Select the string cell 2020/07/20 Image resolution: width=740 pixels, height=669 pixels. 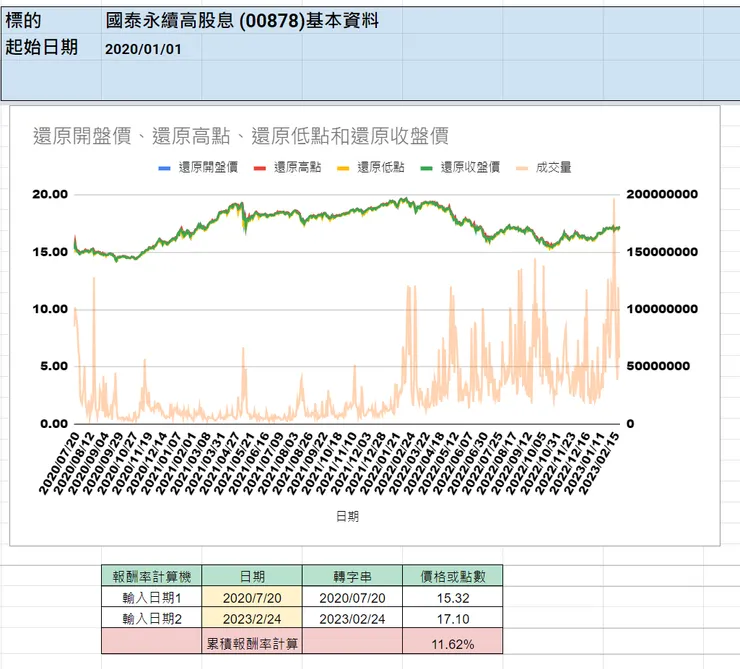(353, 597)
